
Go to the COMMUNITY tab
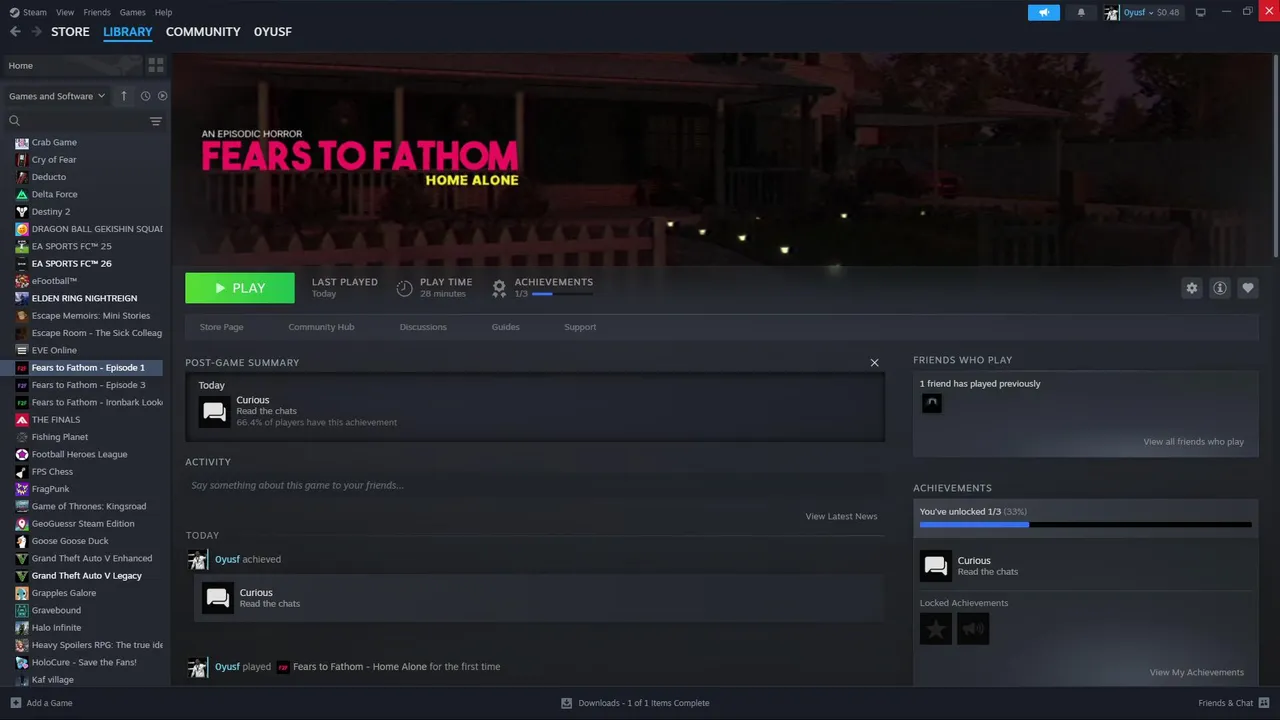pyautogui.click(x=203, y=32)
